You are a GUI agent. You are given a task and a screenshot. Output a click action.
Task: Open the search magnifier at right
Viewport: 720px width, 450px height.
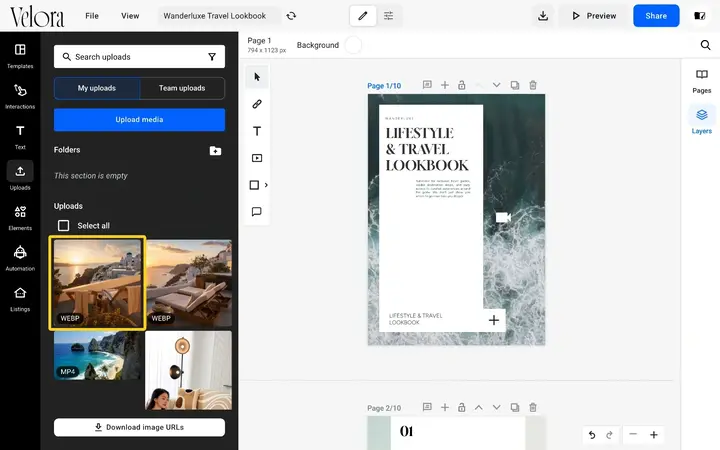click(705, 45)
